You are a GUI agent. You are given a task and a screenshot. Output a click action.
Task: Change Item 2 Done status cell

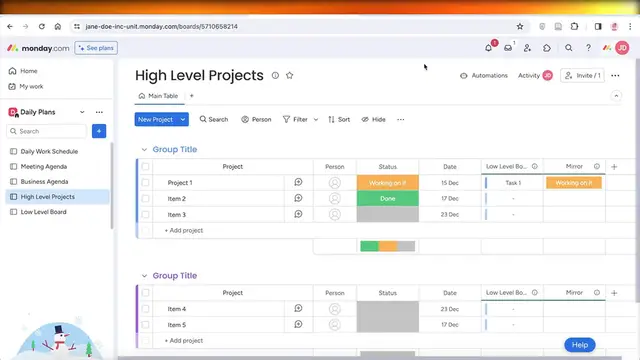click(388, 198)
